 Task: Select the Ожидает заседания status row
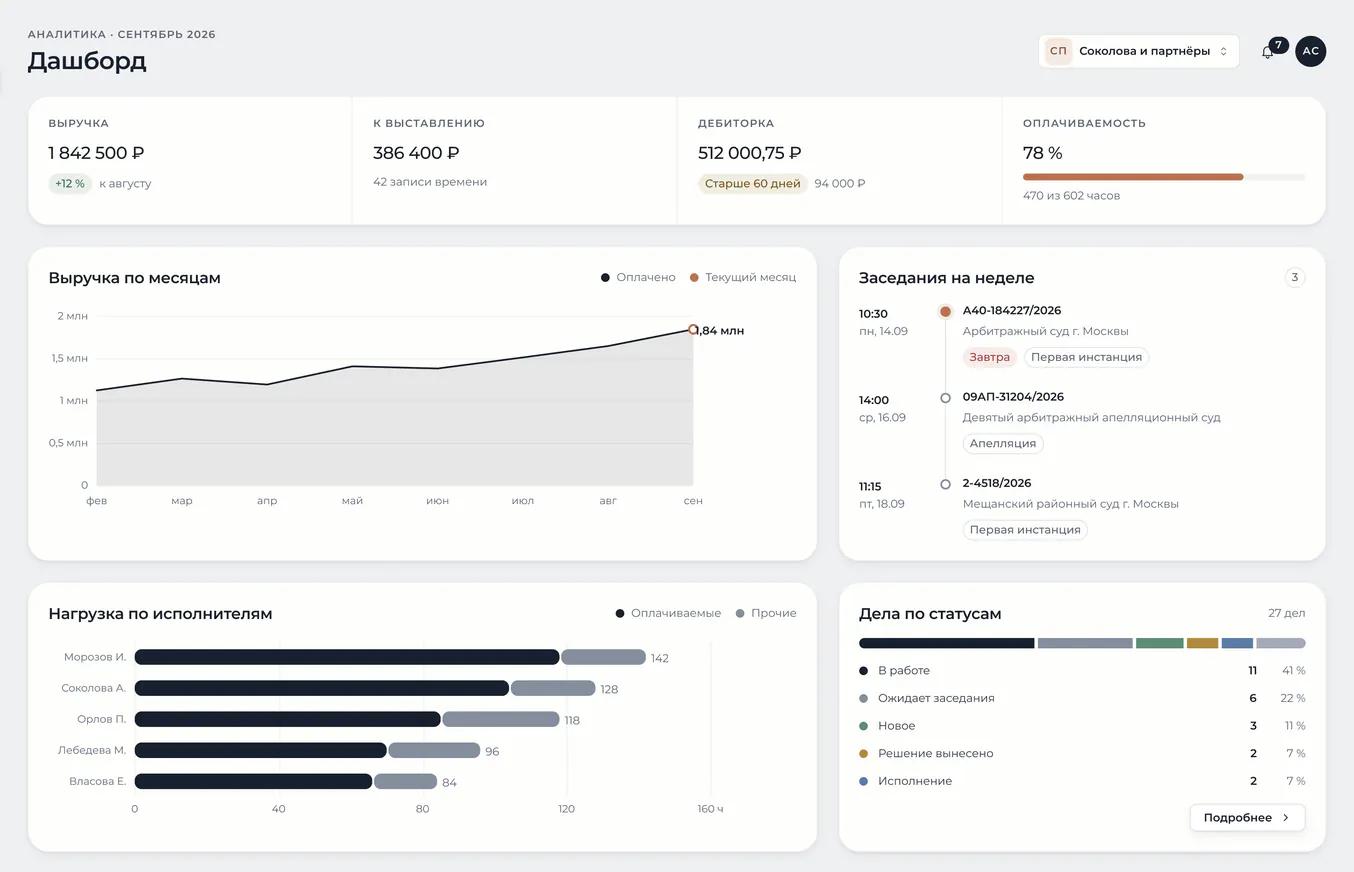coord(1082,698)
